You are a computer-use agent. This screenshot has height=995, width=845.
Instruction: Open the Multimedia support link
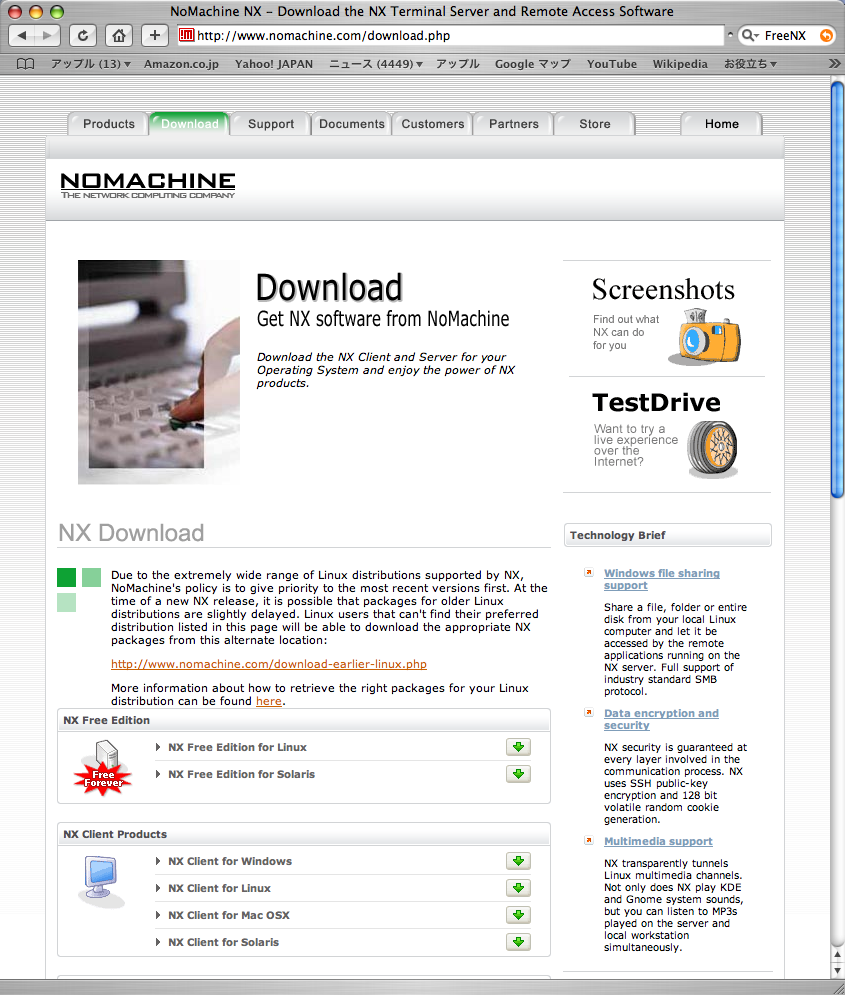coord(658,841)
